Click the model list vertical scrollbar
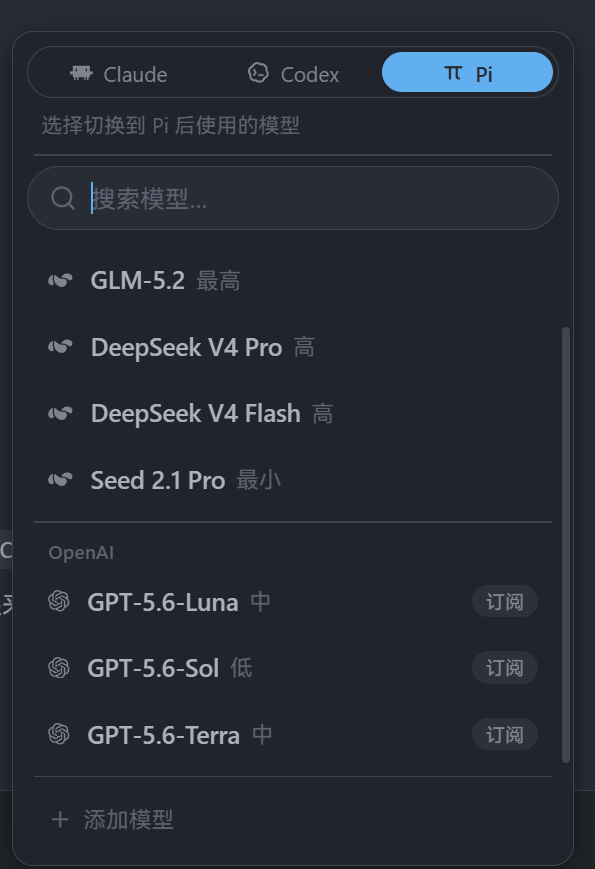 coord(566,545)
